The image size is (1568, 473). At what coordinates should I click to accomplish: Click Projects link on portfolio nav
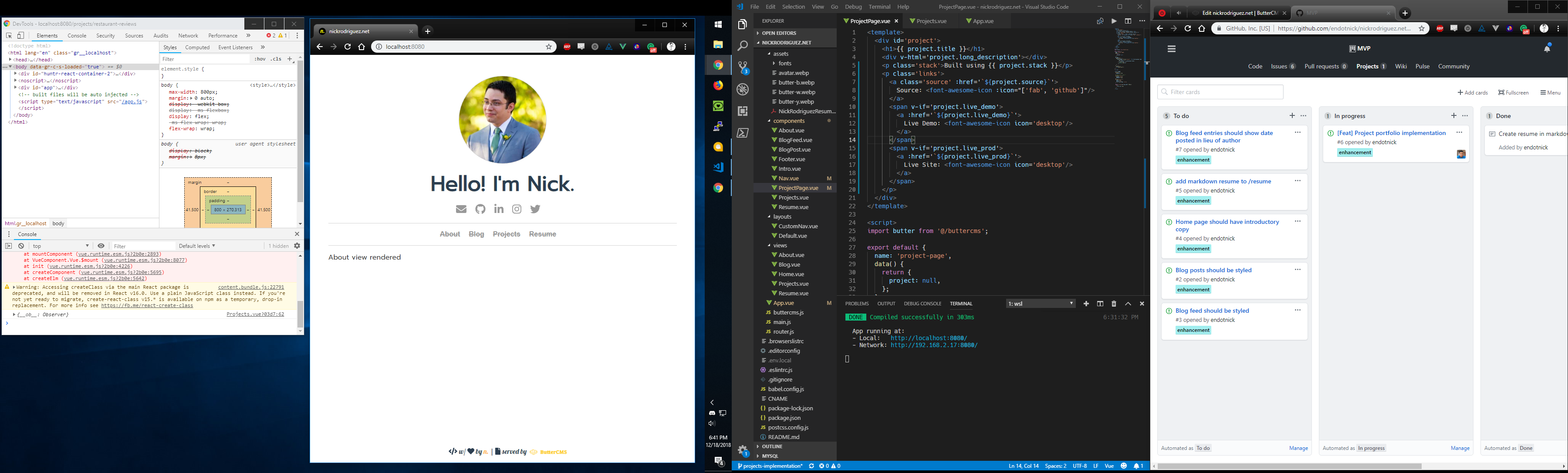(x=507, y=234)
